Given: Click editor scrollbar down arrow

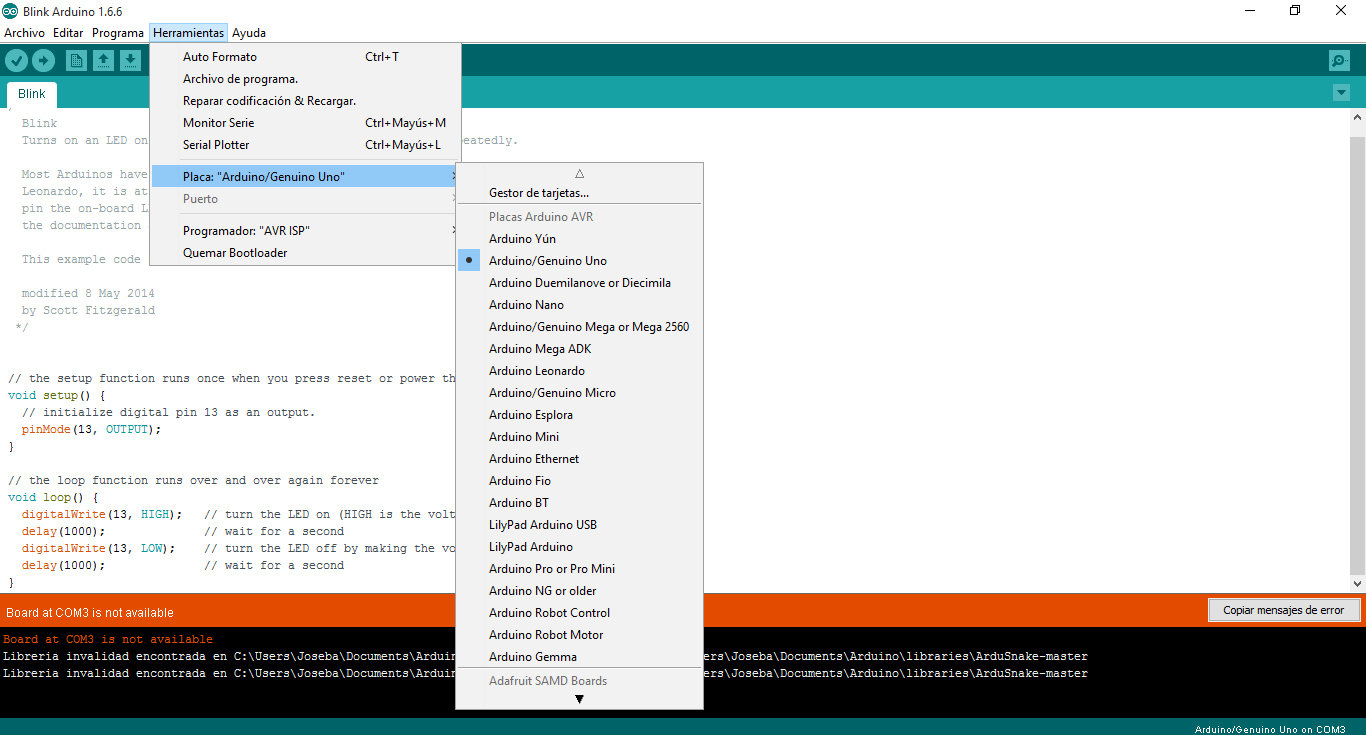Looking at the screenshot, I should [x=1358, y=583].
